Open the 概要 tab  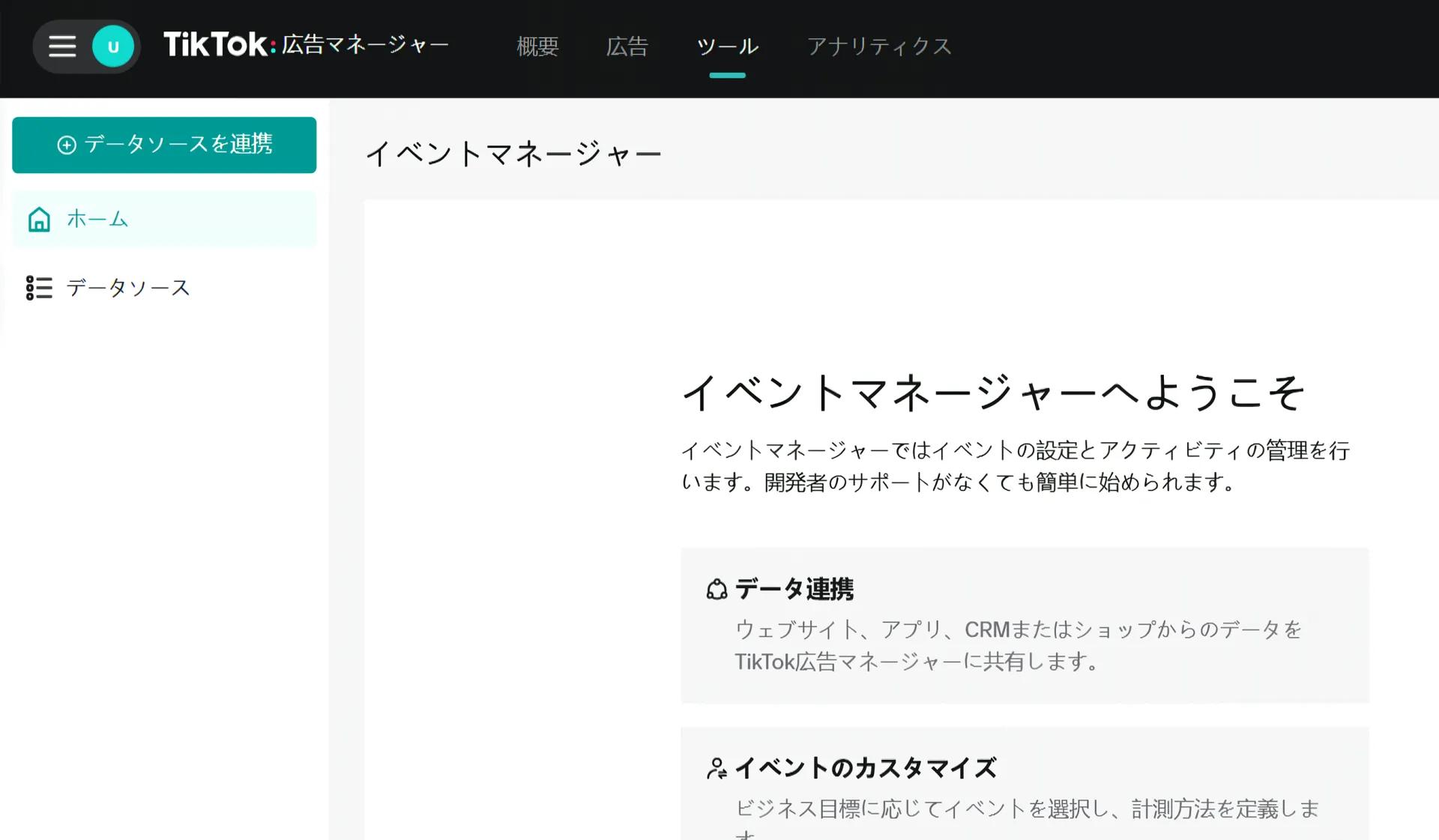pos(537,46)
